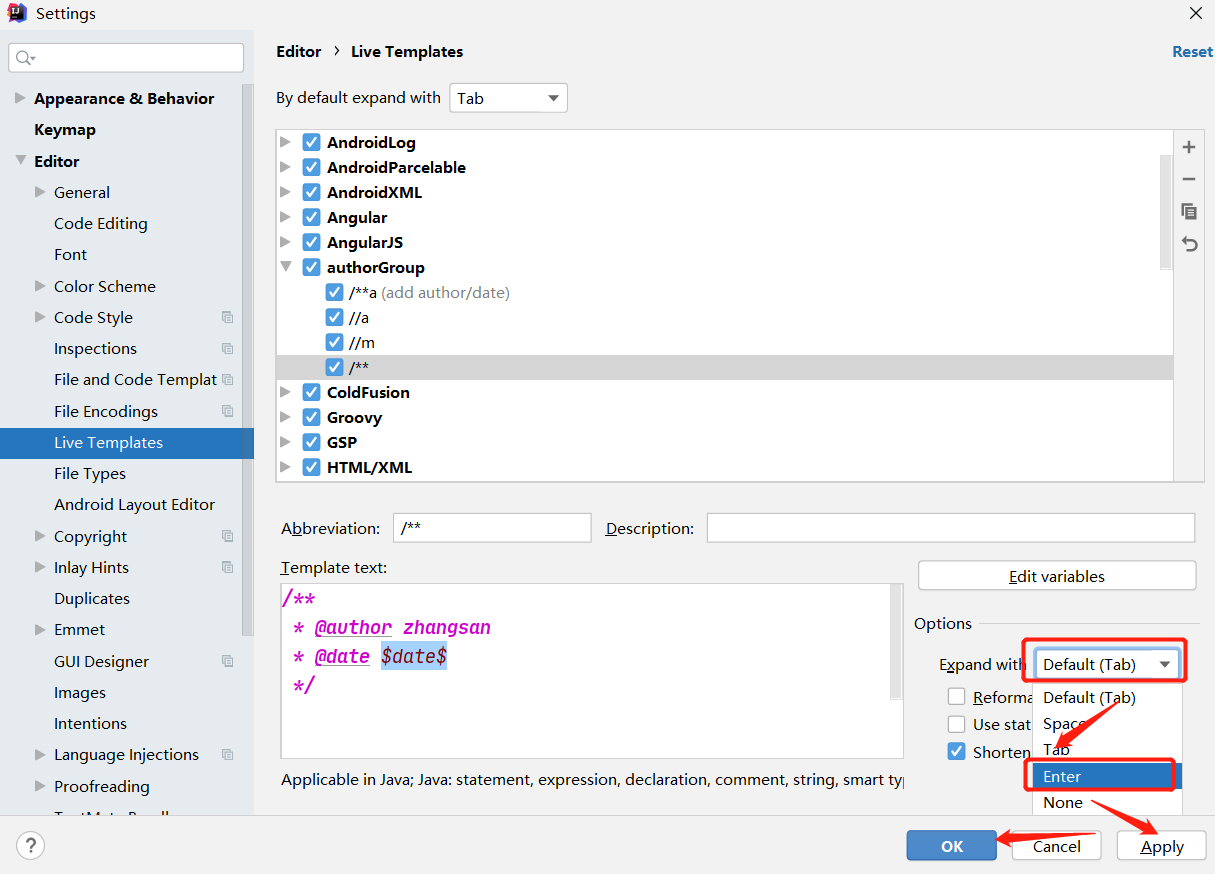The width and height of the screenshot is (1215, 874).
Task: Open the Intentions settings page
Action: point(90,723)
